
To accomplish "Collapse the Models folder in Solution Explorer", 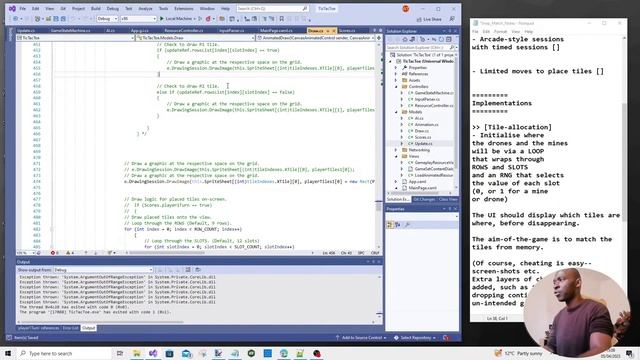I will point(396,112).
